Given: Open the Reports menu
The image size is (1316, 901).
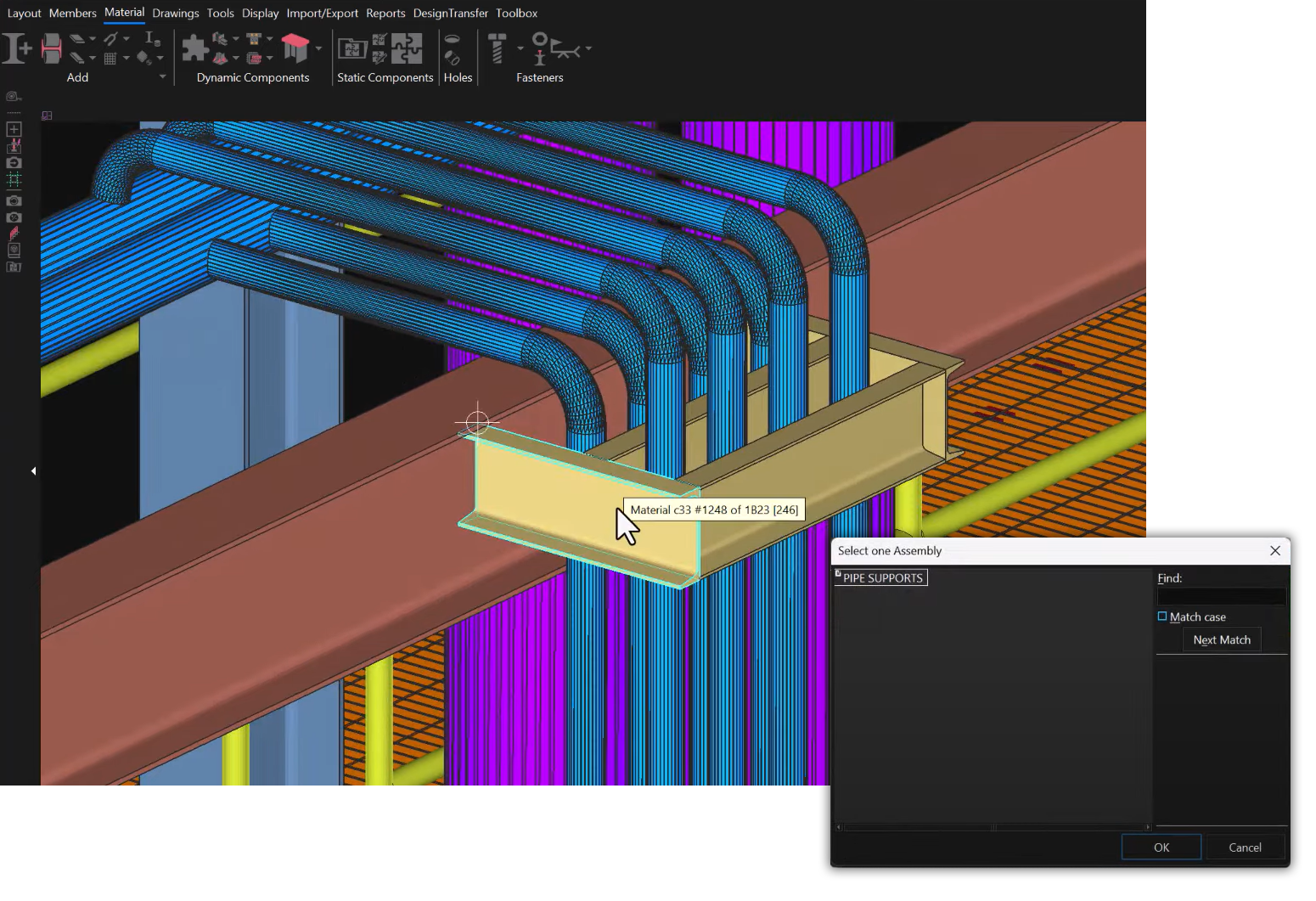Looking at the screenshot, I should (385, 13).
